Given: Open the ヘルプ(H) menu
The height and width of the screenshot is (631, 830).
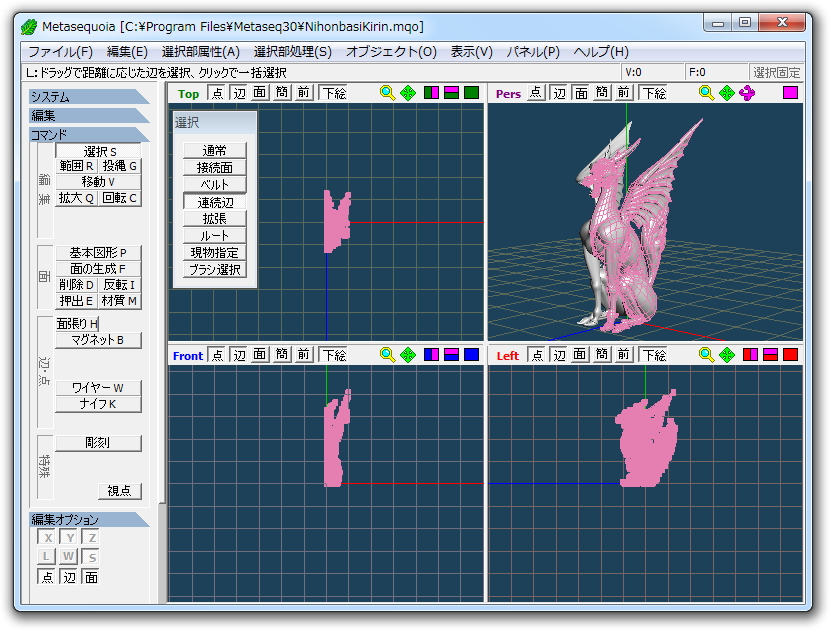Looking at the screenshot, I should [x=601, y=52].
